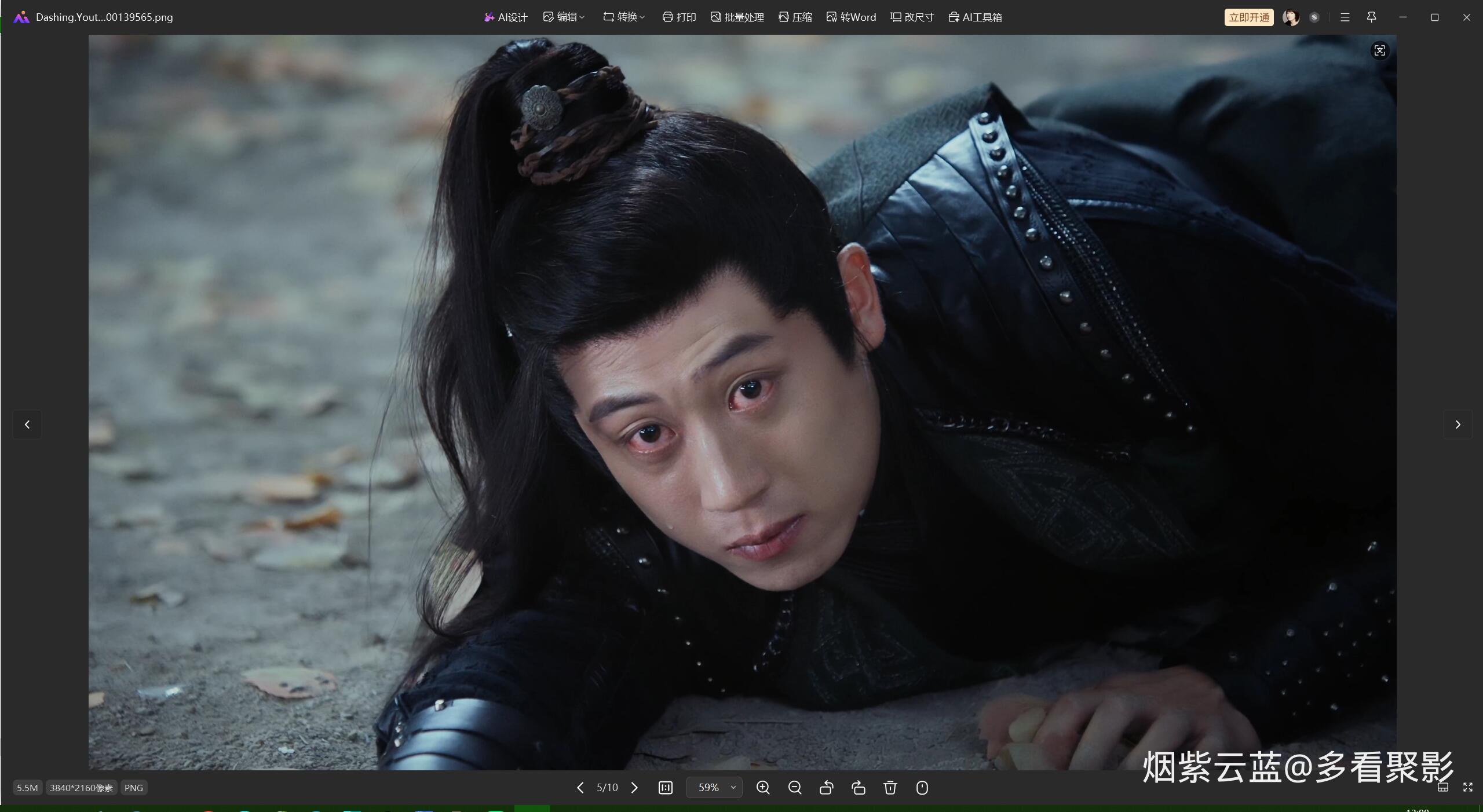Click the zoom out magnifier icon
Image resolution: width=1483 pixels, height=812 pixels.
click(x=795, y=788)
